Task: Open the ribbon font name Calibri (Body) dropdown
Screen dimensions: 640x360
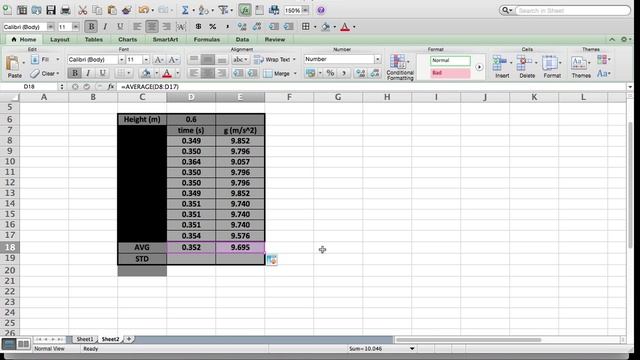Action: click(x=121, y=60)
